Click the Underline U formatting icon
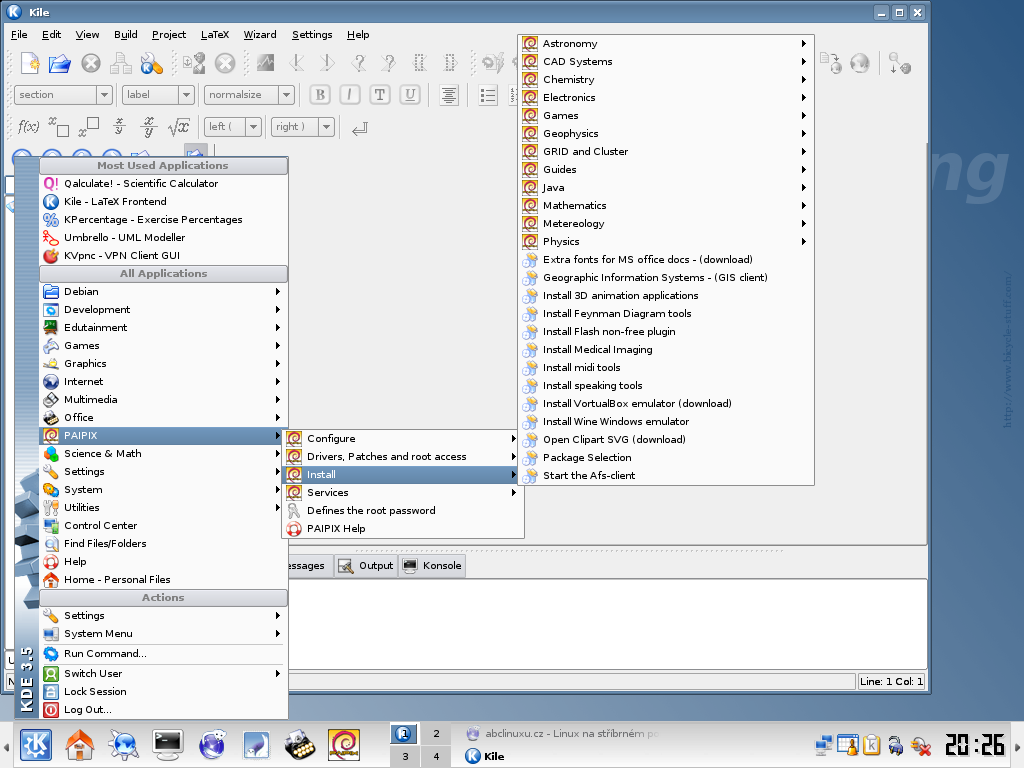The width and height of the screenshot is (1024, 768). coord(409,95)
